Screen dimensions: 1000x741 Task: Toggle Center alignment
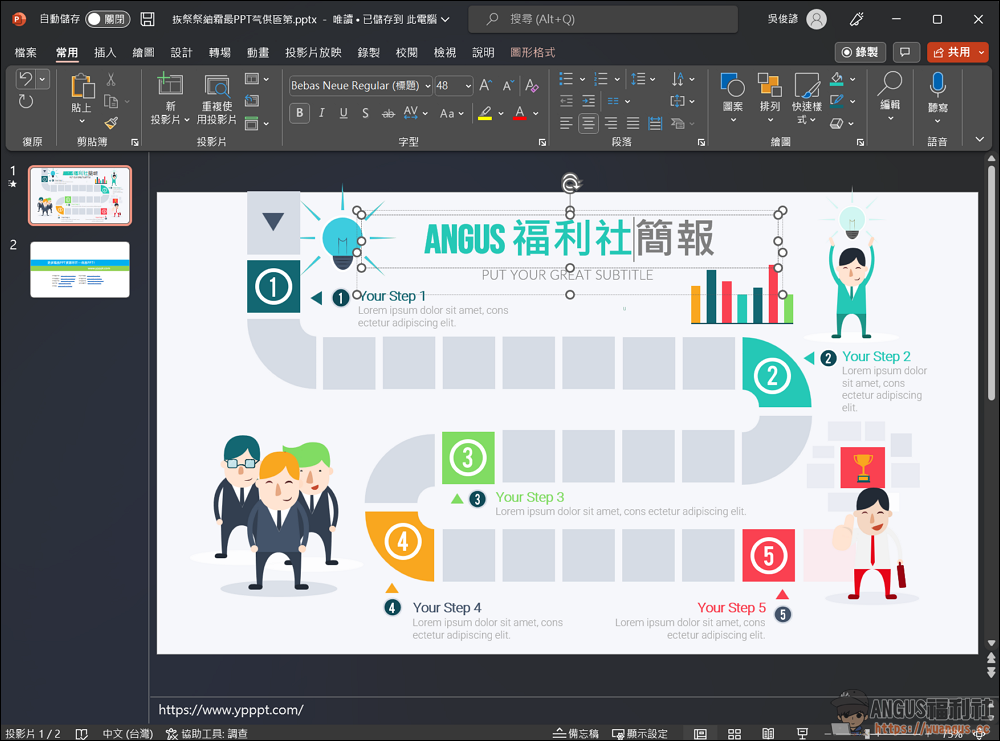(x=588, y=123)
